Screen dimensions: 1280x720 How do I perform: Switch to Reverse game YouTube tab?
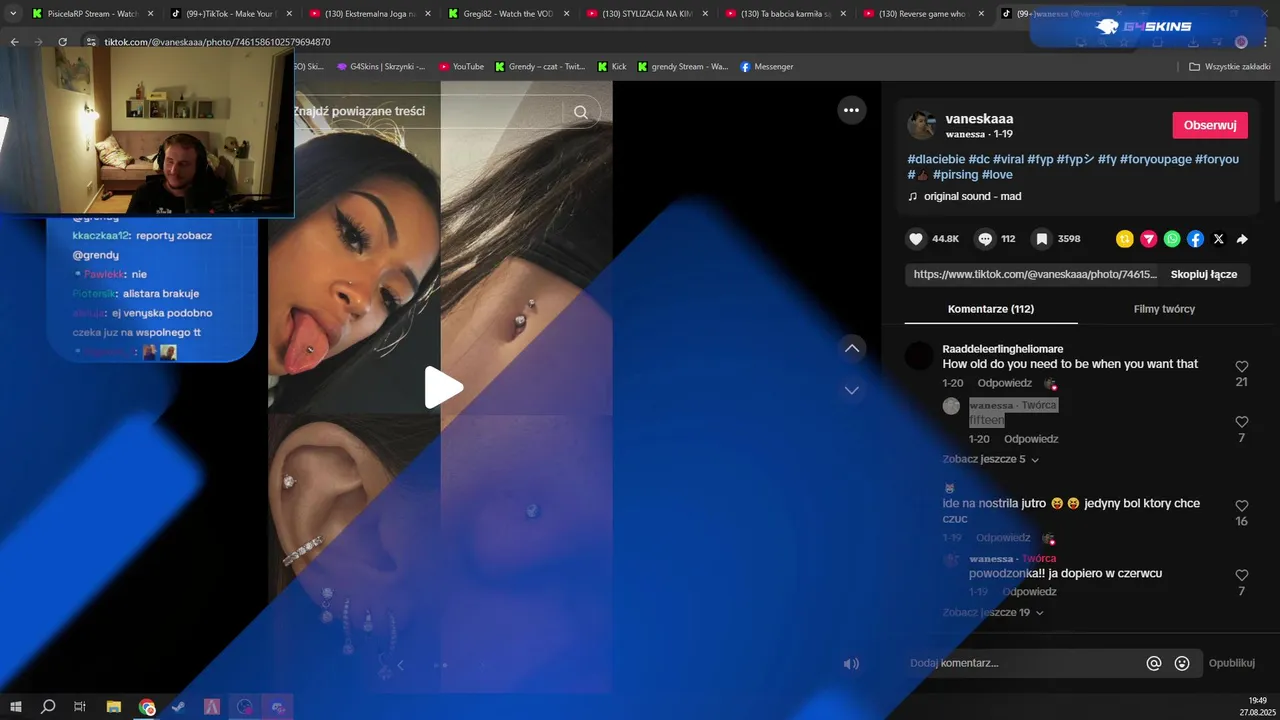[x=925, y=14]
